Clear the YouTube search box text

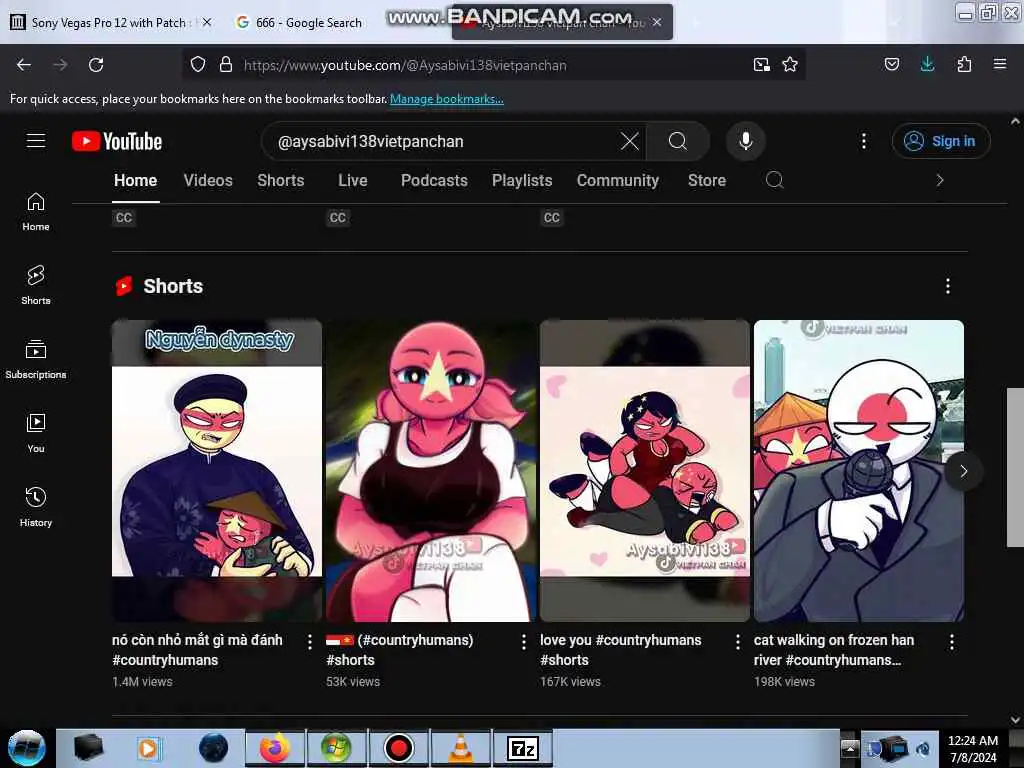tap(630, 141)
